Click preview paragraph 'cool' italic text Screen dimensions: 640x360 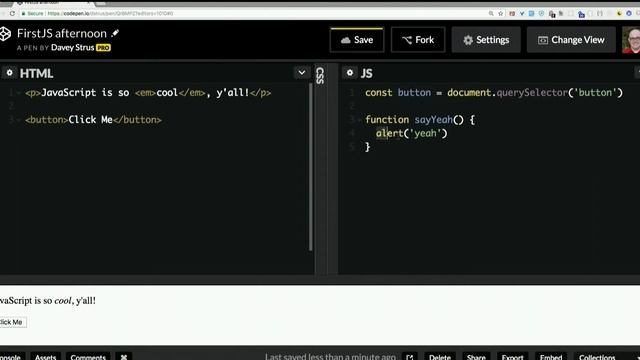(x=63, y=301)
